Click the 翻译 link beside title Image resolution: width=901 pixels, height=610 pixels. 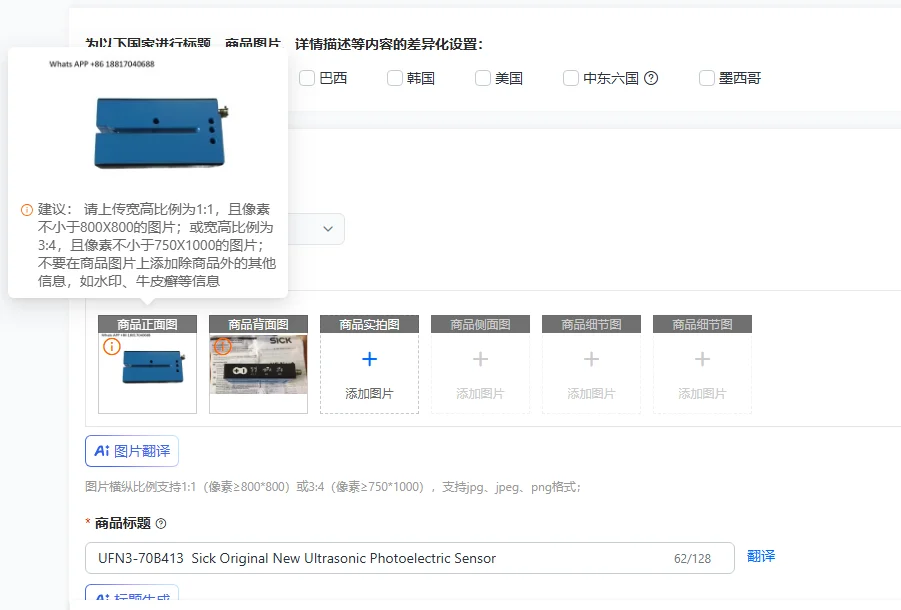(x=761, y=556)
